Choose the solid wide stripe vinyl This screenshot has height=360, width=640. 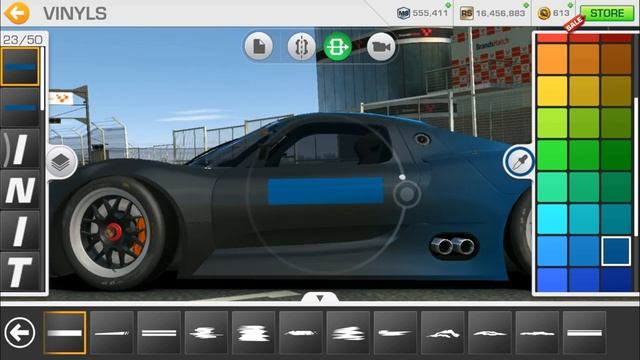[x=65, y=333]
